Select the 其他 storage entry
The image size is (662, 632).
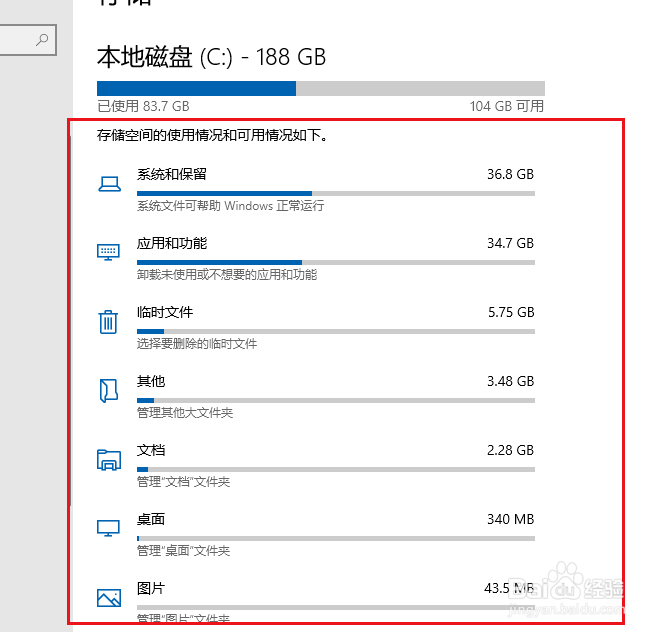click(x=315, y=396)
